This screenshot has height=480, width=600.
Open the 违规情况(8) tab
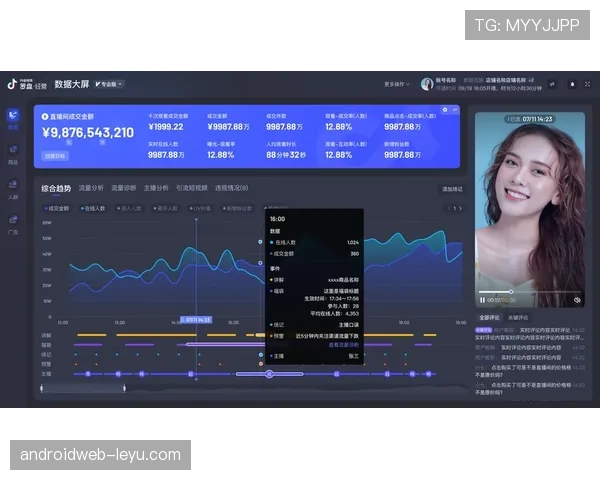point(232,188)
